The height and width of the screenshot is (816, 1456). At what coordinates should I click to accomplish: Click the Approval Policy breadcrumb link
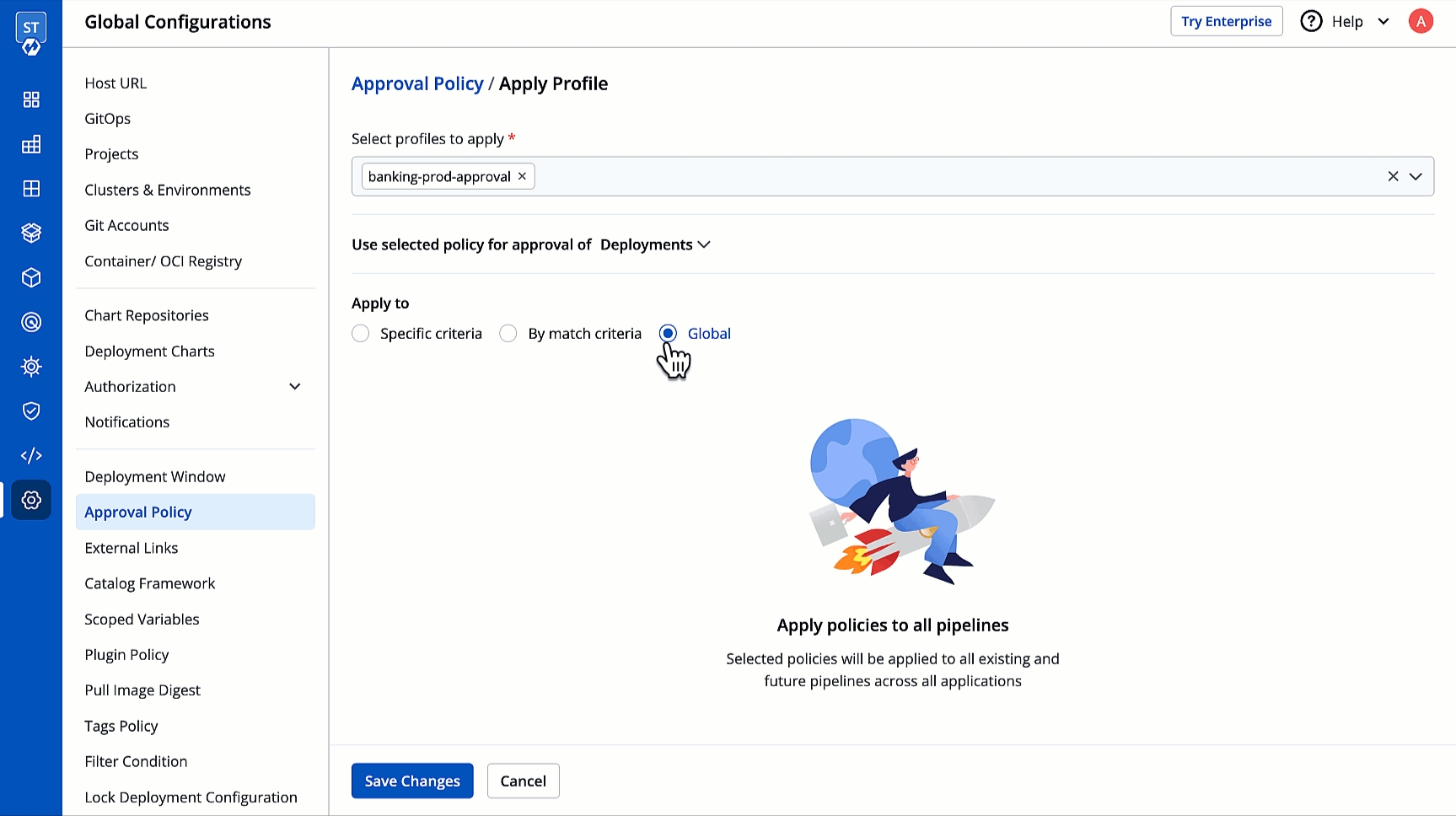[x=417, y=84]
